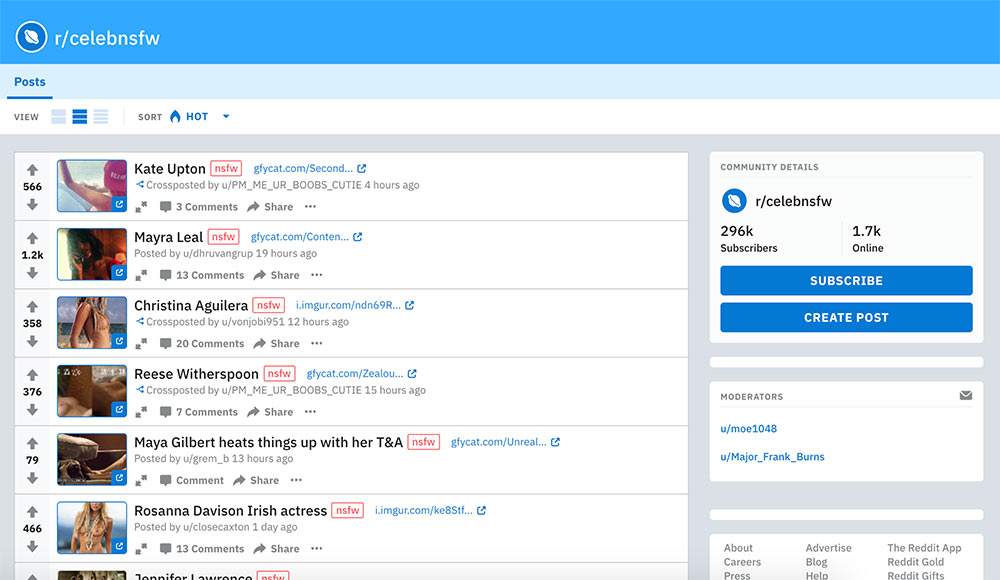Image resolution: width=1000 pixels, height=580 pixels.
Task: Open The Reddit App footer link
Action: tap(923, 547)
